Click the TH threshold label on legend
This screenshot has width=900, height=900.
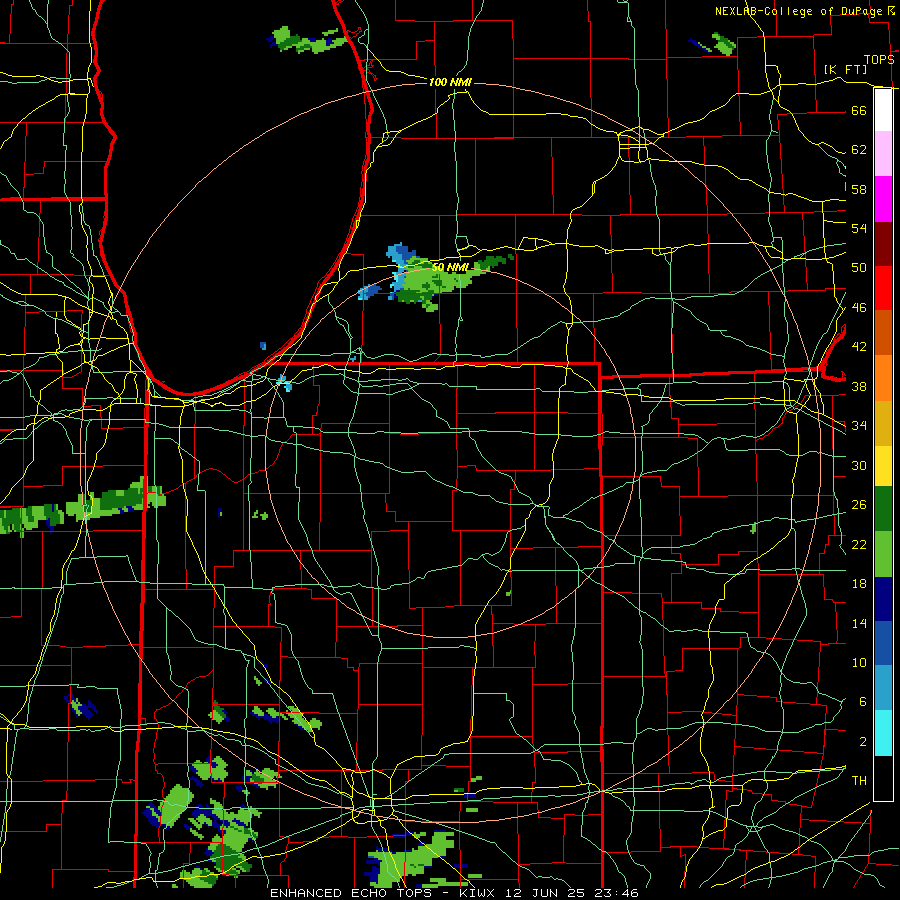859,780
